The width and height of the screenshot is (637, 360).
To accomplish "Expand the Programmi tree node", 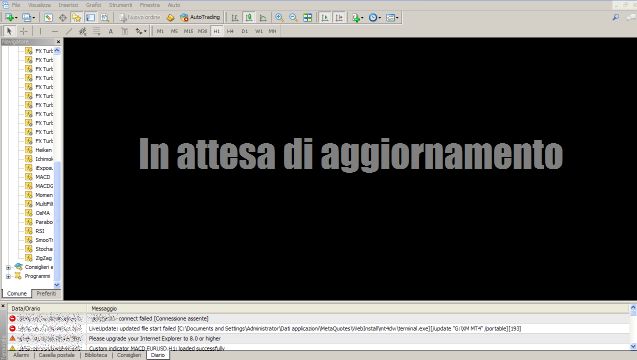I will [x=9, y=276].
